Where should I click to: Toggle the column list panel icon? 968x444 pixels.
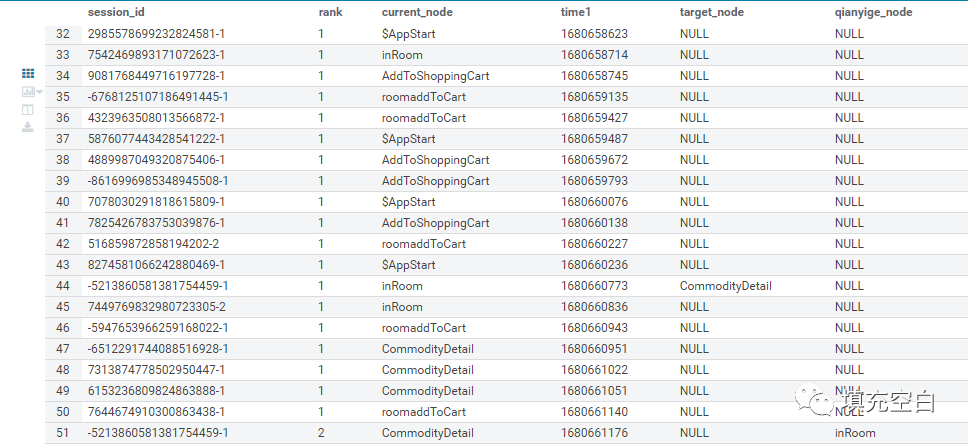click(x=28, y=110)
